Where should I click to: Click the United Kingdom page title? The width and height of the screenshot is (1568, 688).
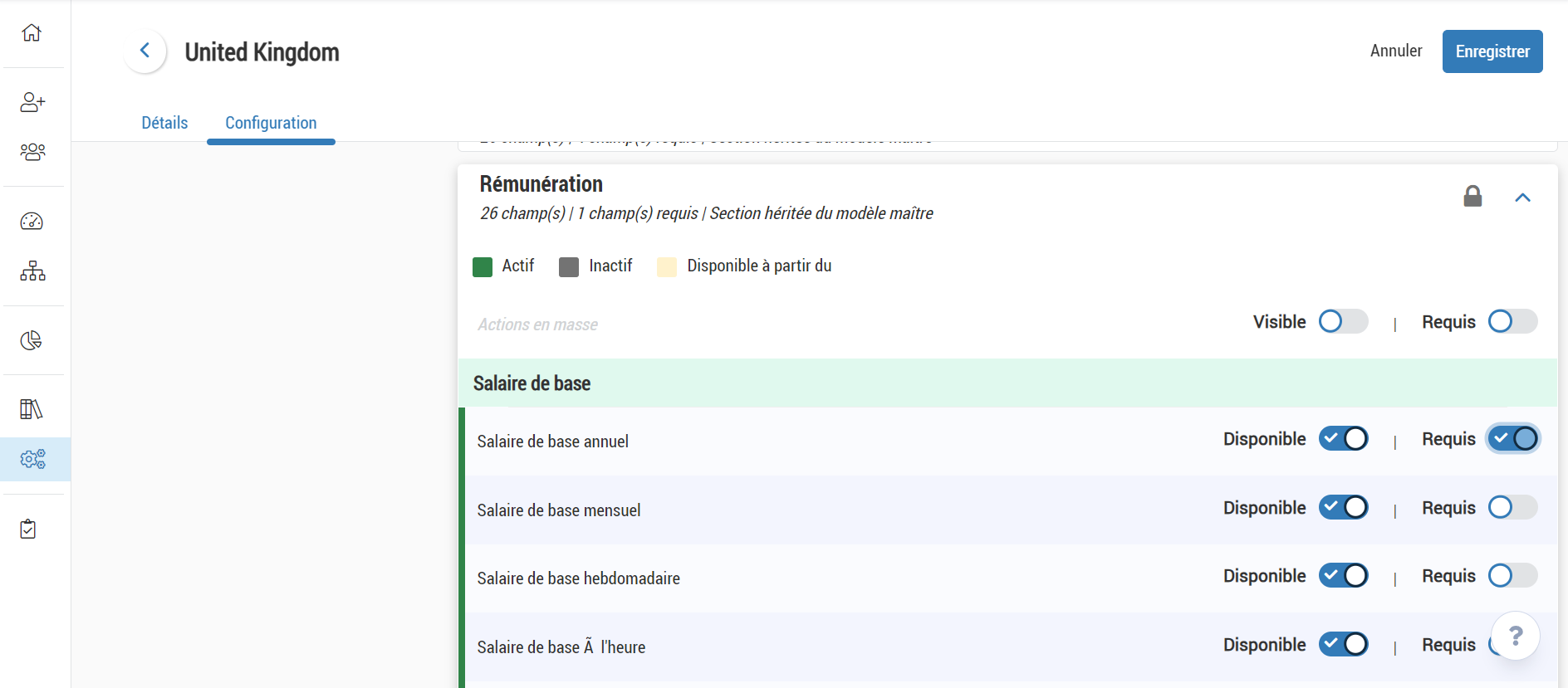262,52
